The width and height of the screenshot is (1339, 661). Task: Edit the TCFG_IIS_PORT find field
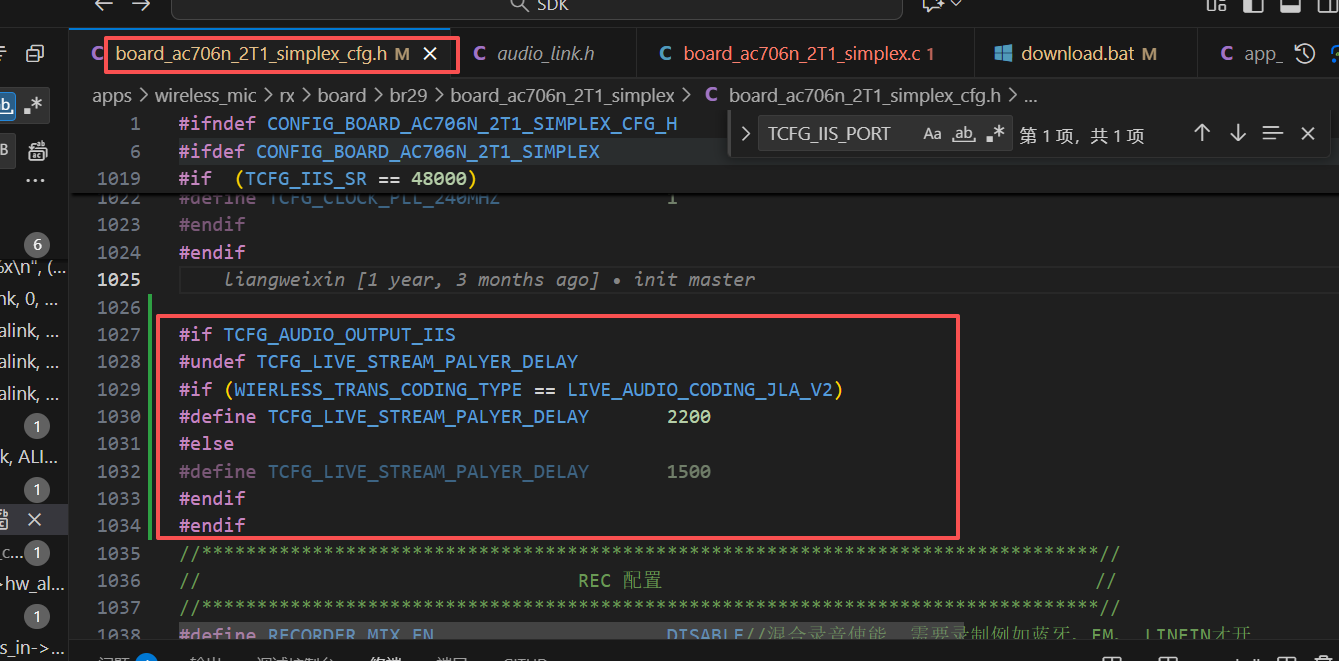click(836, 134)
